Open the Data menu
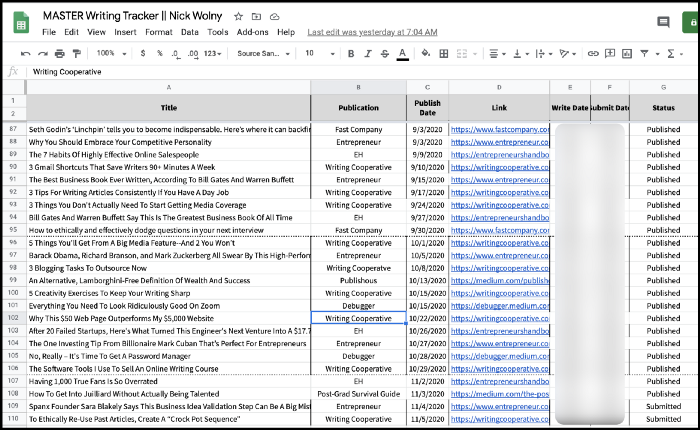Image resolution: width=700 pixels, height=430 pixels. pyautogui.click(x=190, y=32)
